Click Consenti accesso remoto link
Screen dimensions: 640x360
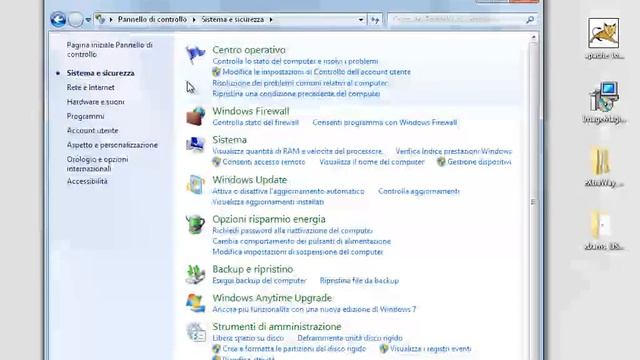(264, 162)
